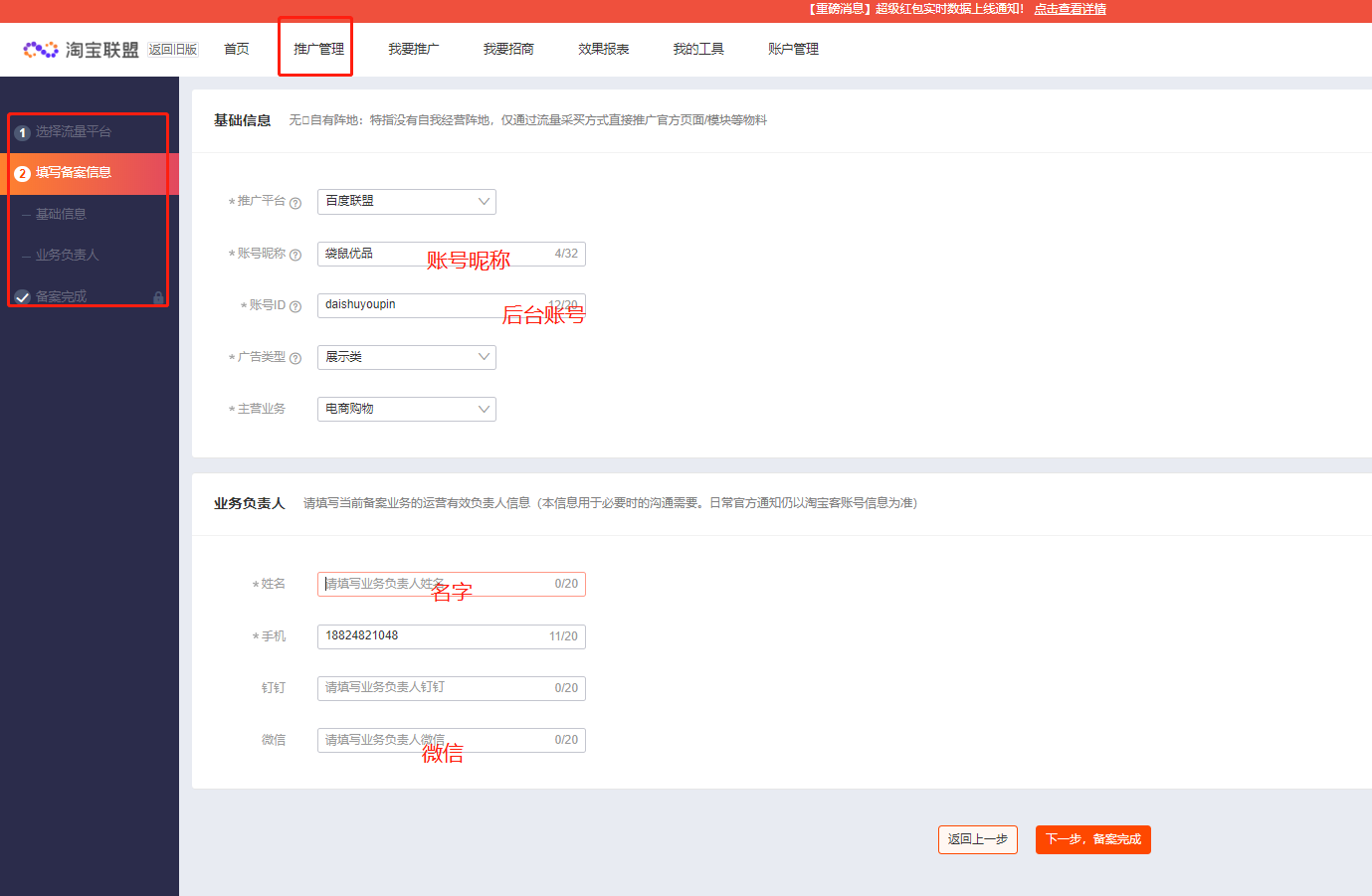This screenshot has width=1372, height=896.
Task: Go to 首页 in top navigation
Action: coord(237,49)
